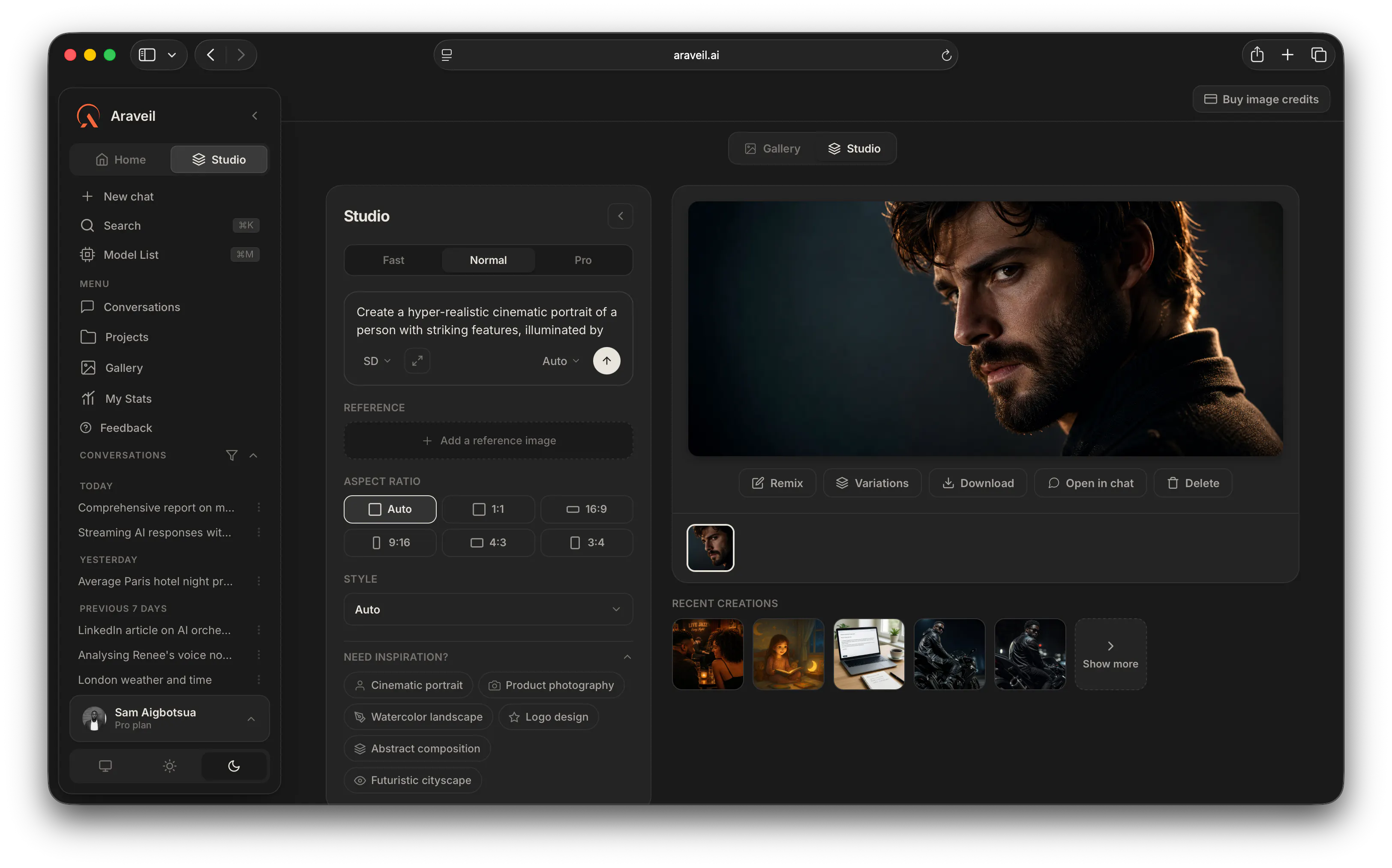
Task: Open the Gallery tab at top
Action: 772,149
